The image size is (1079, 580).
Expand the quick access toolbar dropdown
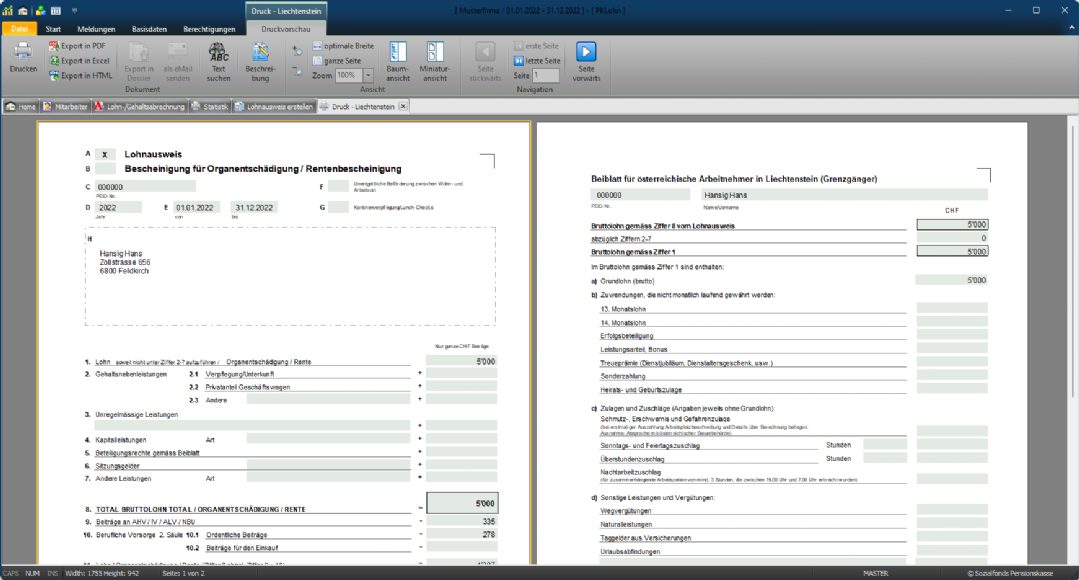point(74,11)
